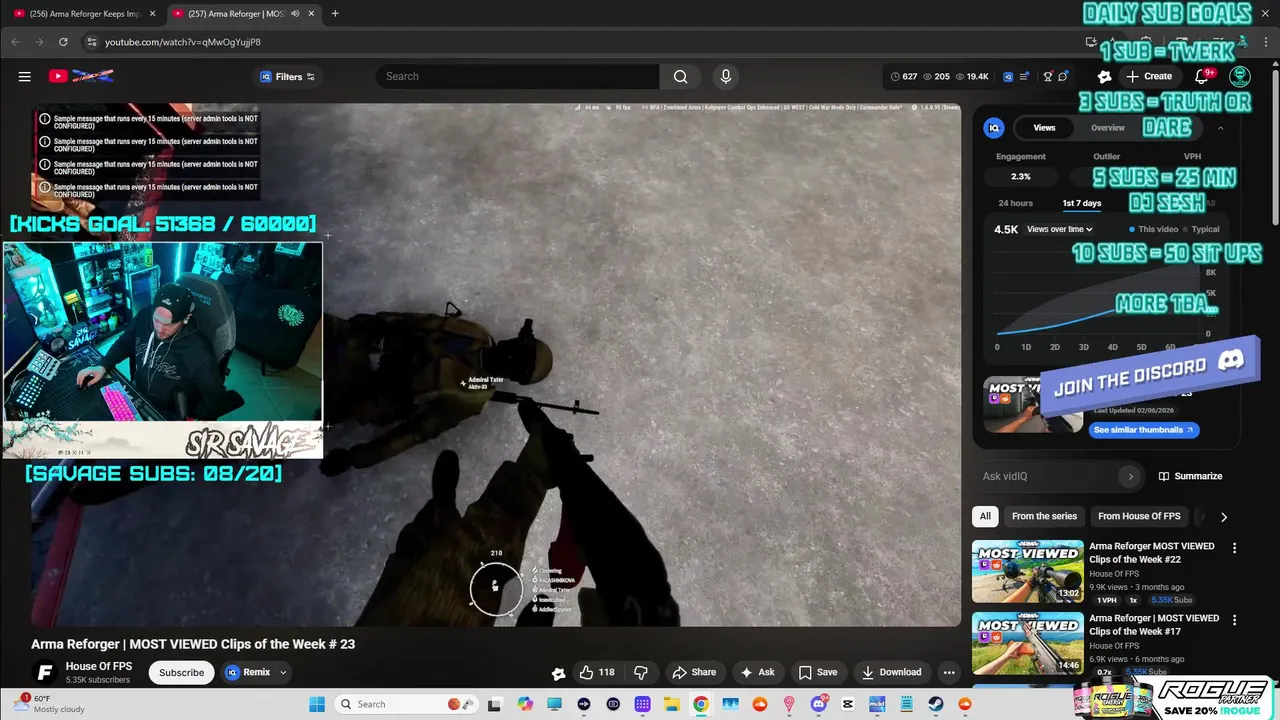Open the Remix dropdown arrow
Image resolution: width=1280 pixels, height=720 pixels.
coord(283,672)
